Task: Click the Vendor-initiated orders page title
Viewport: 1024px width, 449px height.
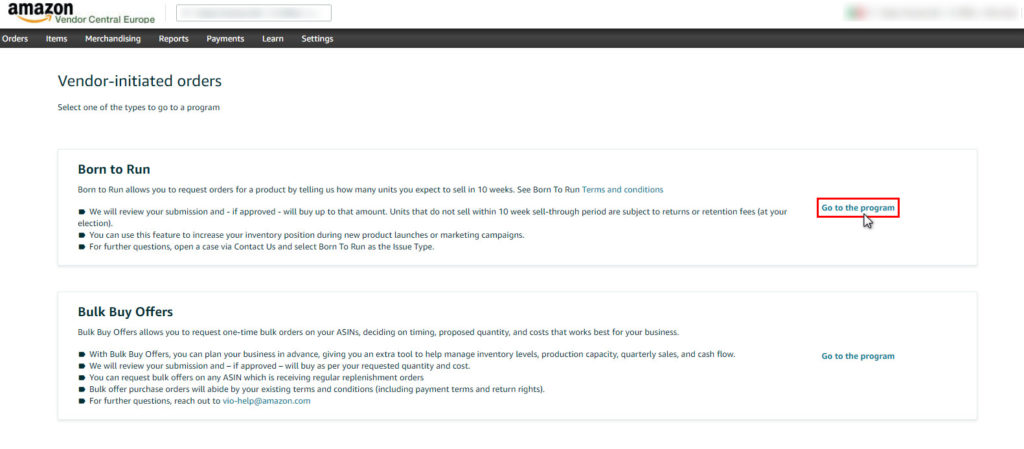Action: [139, 82]
